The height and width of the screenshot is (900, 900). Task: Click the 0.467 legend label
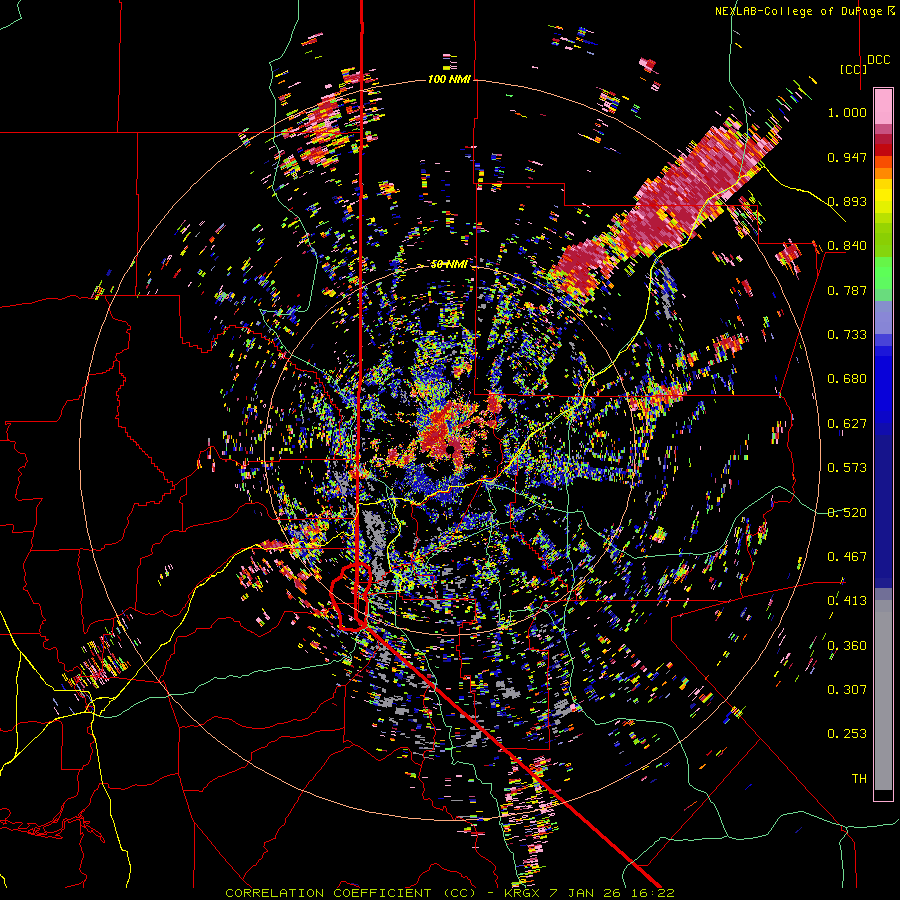(x=847, y=557)
